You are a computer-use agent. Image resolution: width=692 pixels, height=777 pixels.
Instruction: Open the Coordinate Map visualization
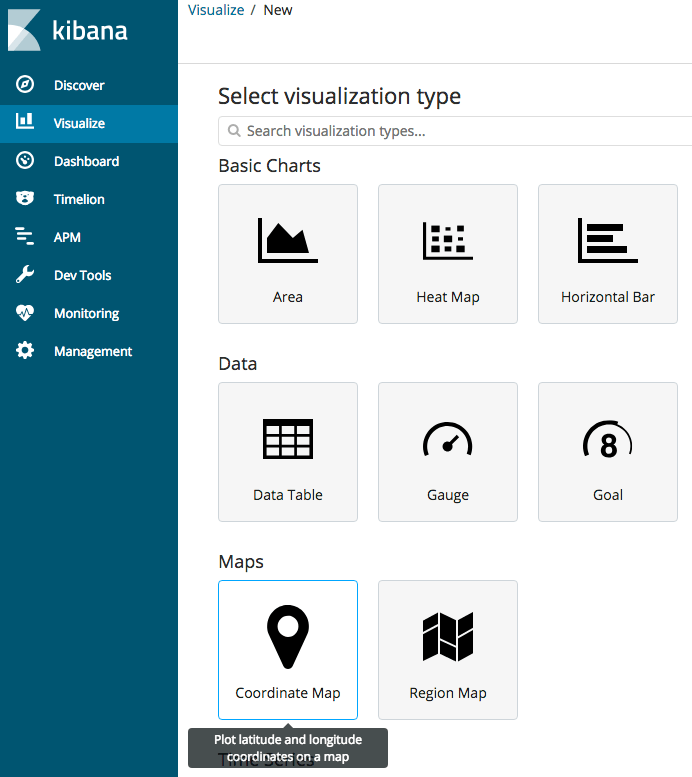pos(288,650)
